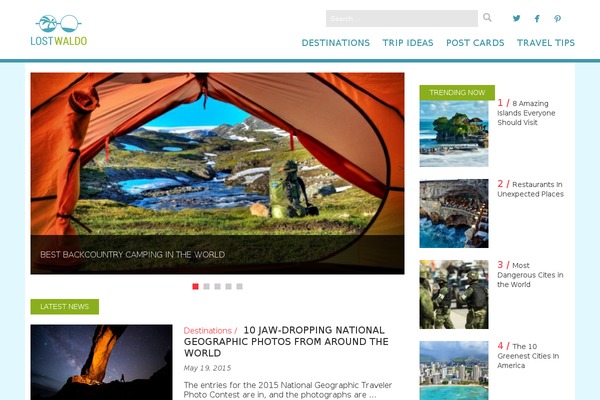Open 10 Jaw-Dropping National Geographic Photos headline
The width and height of the screenshot is (600, 400).
[286, 341]
